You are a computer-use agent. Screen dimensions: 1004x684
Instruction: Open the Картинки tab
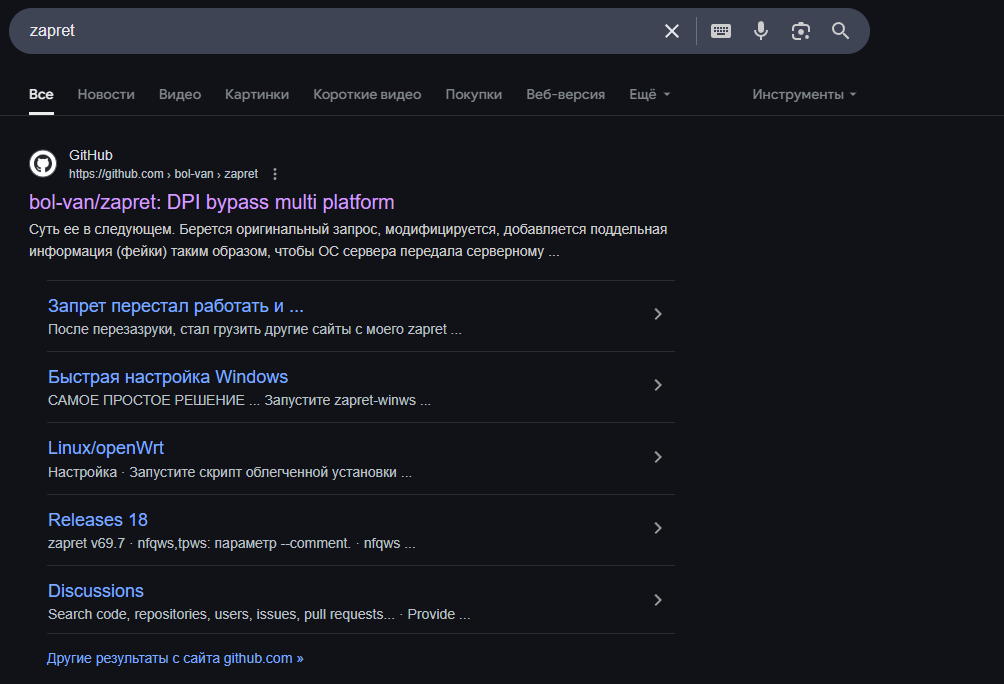257,95
